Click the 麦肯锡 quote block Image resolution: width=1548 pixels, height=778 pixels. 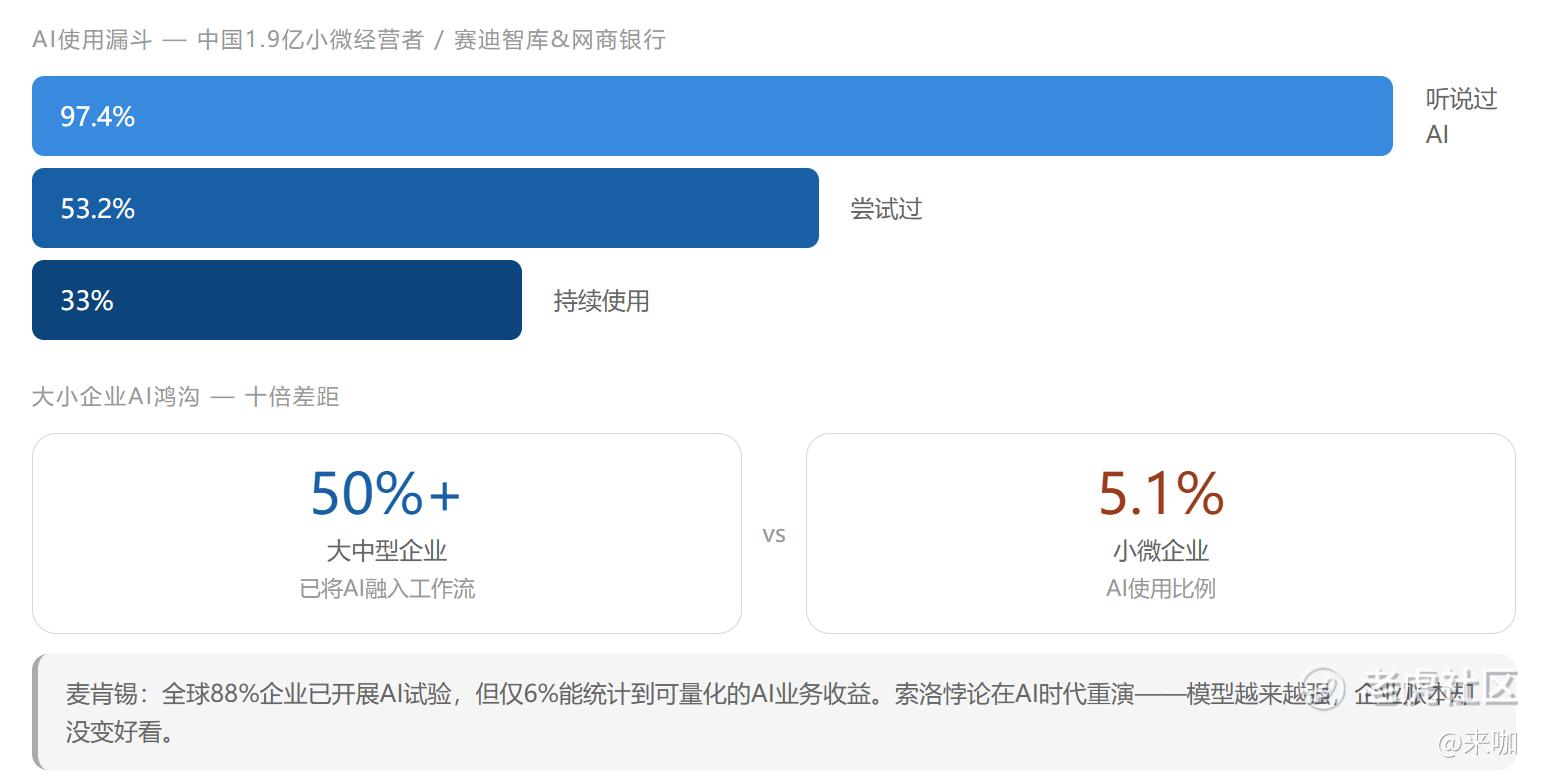tap(775, 712)
